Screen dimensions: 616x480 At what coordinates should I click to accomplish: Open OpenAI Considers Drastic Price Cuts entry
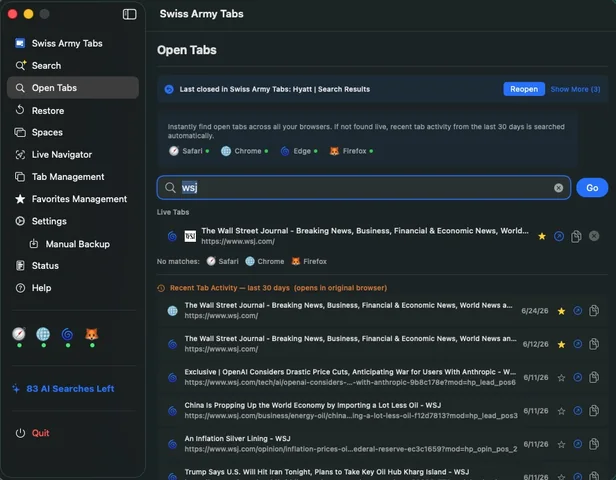click(350, 377)
